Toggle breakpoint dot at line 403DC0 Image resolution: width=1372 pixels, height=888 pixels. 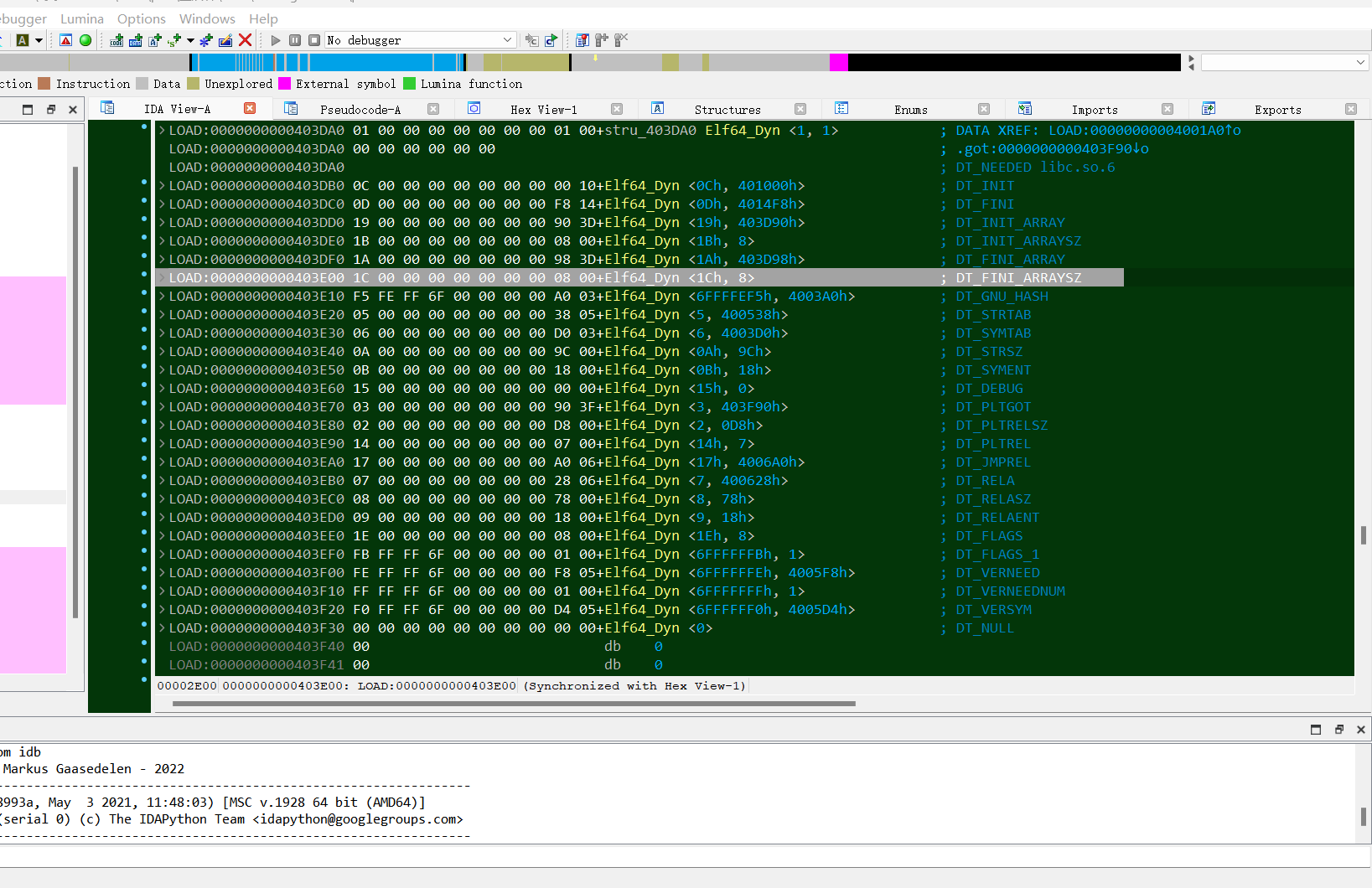click(x=144, y=200)
